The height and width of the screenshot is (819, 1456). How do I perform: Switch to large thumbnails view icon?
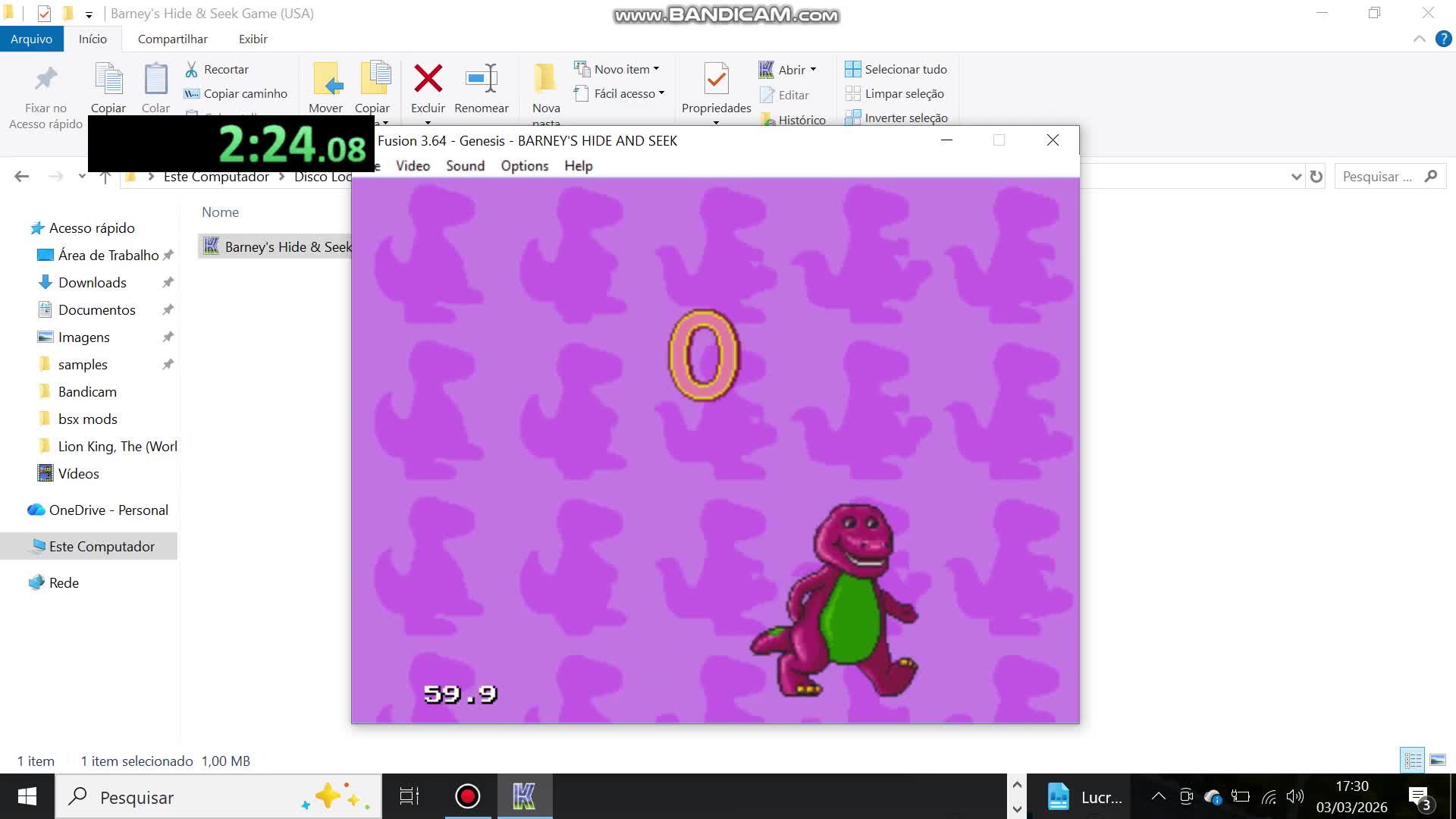[1438, 760]
